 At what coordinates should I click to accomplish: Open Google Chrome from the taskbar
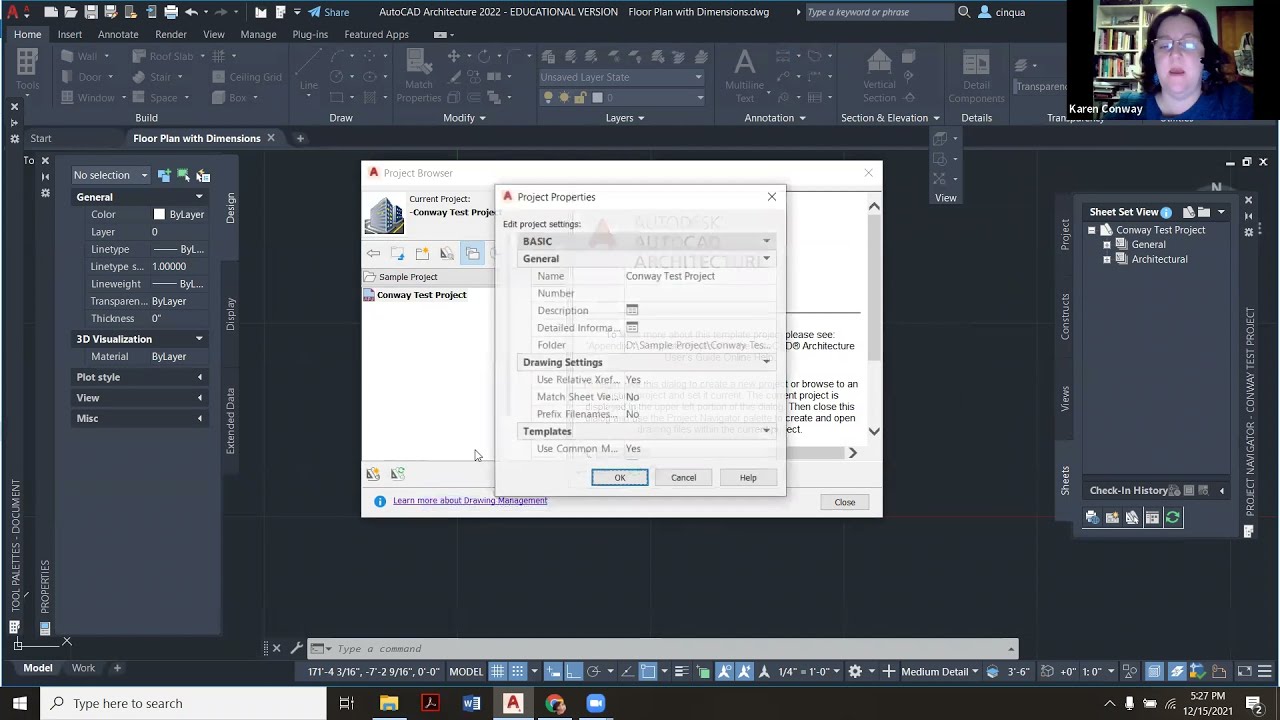coord(554,703)
